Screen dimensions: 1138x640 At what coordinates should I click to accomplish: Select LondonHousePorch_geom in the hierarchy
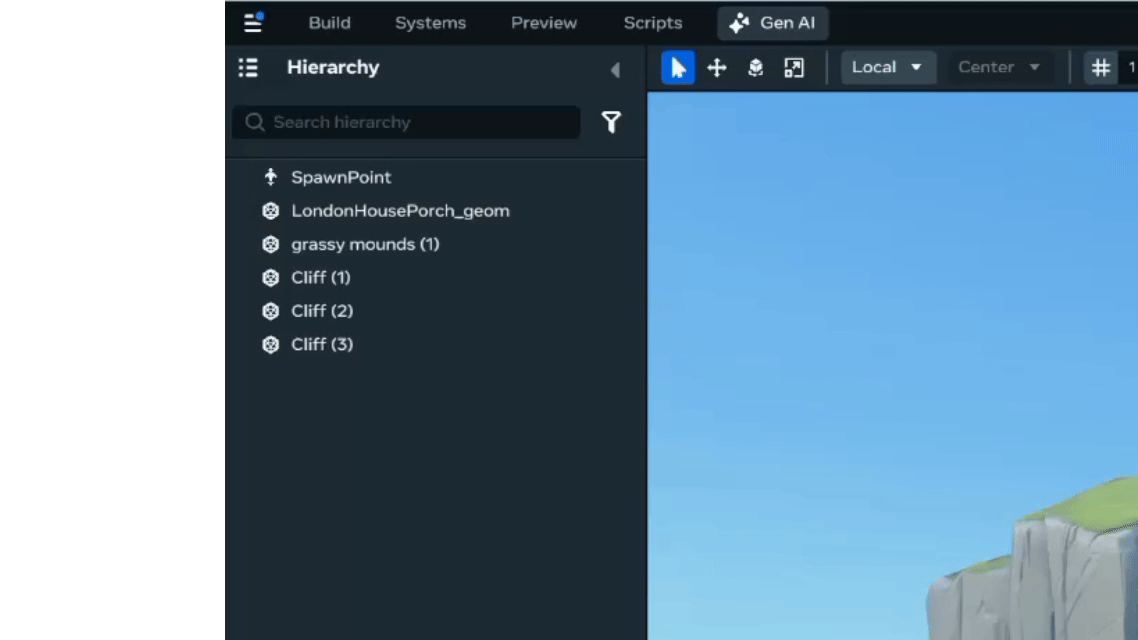400,211
